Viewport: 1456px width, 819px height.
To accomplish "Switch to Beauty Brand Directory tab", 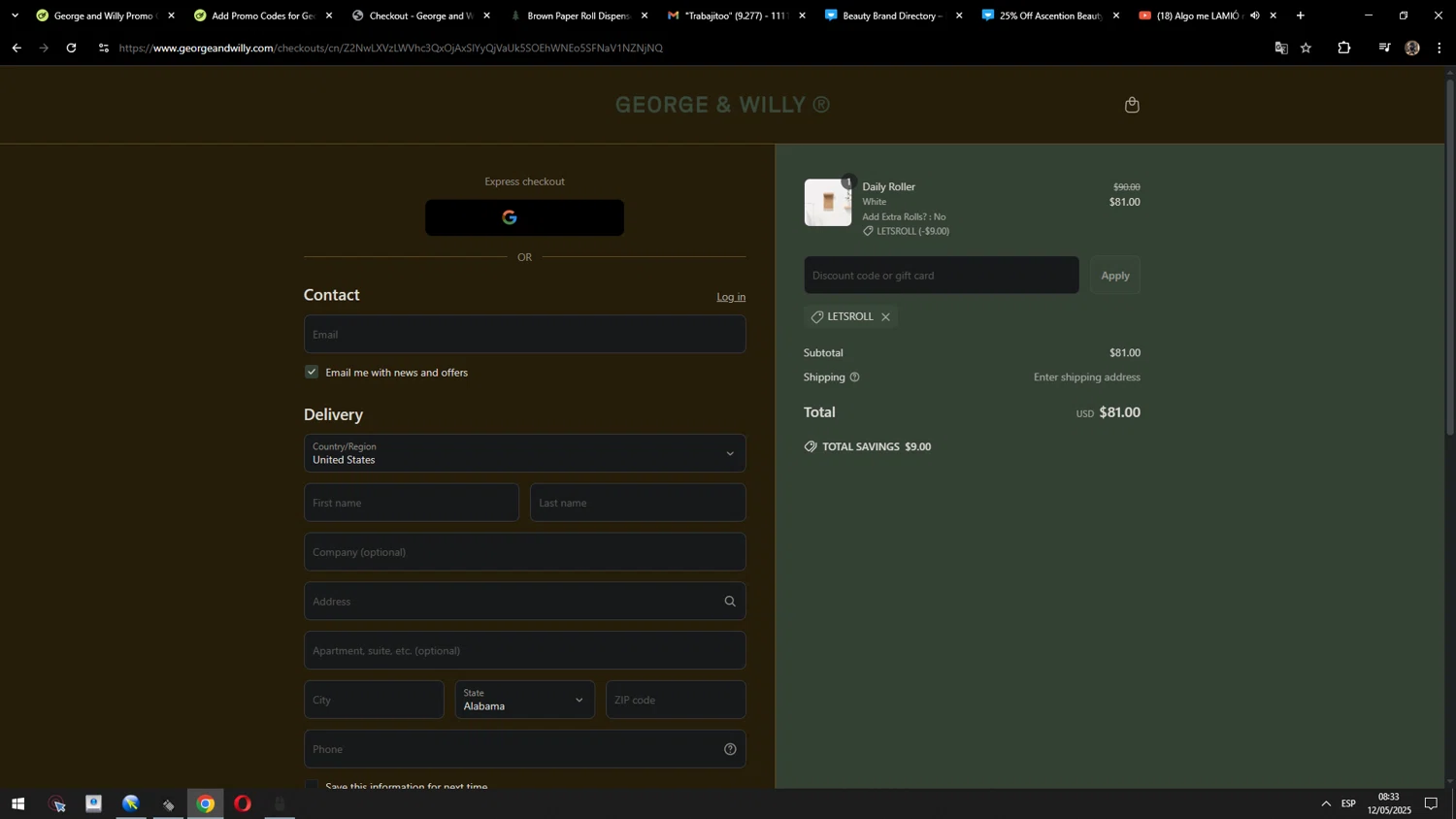I will [892, 16].
